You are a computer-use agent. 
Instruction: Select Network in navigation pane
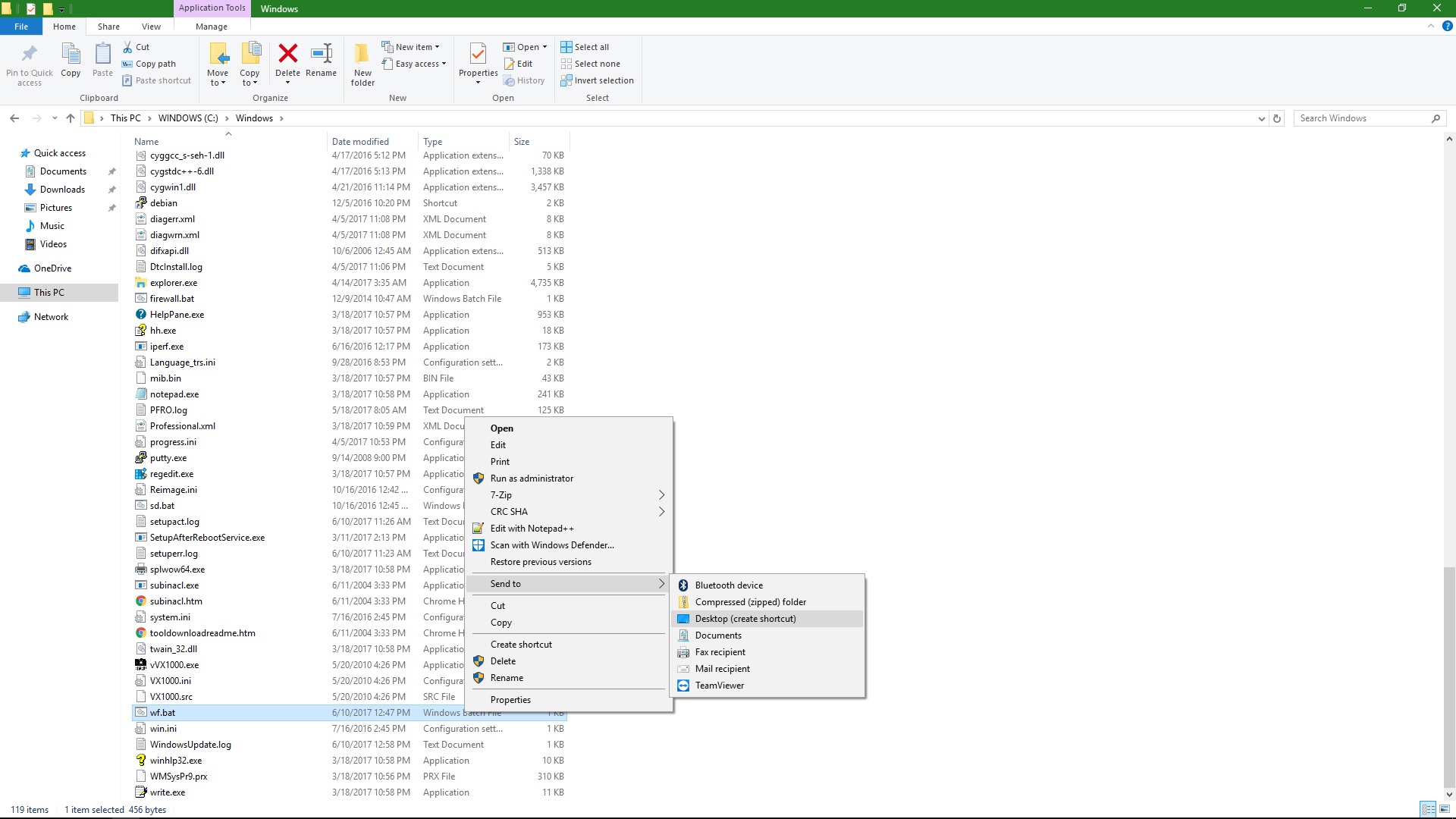coord(51,317)
